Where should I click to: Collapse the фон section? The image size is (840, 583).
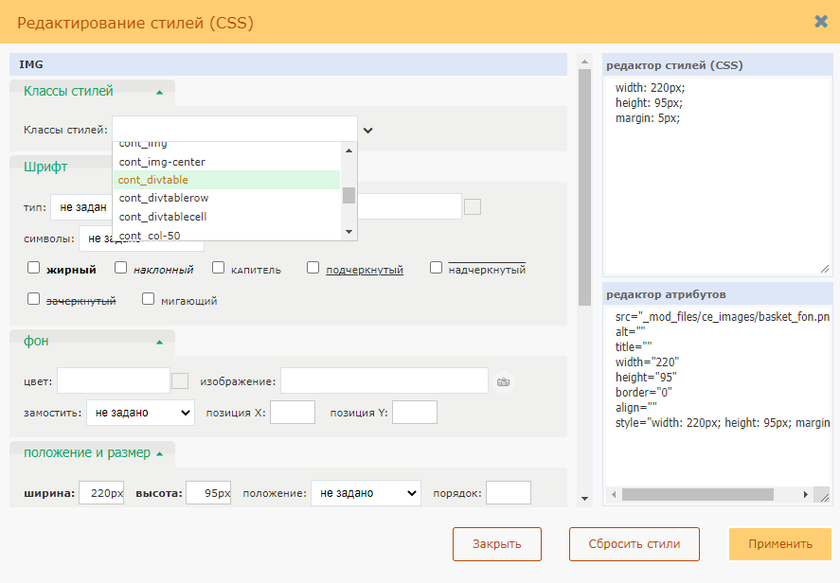pos(159,342)
